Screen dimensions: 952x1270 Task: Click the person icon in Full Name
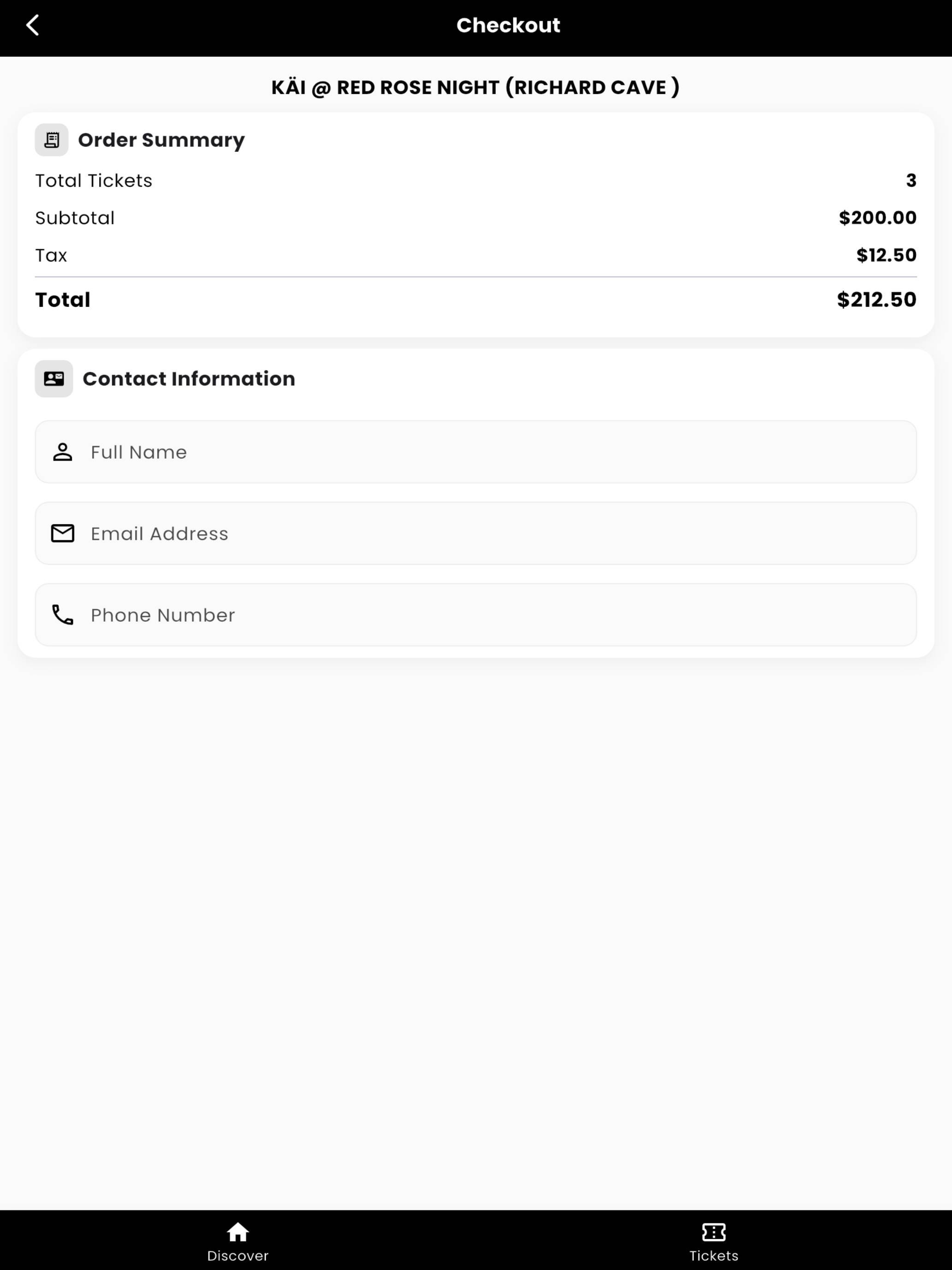coord(63,452)
